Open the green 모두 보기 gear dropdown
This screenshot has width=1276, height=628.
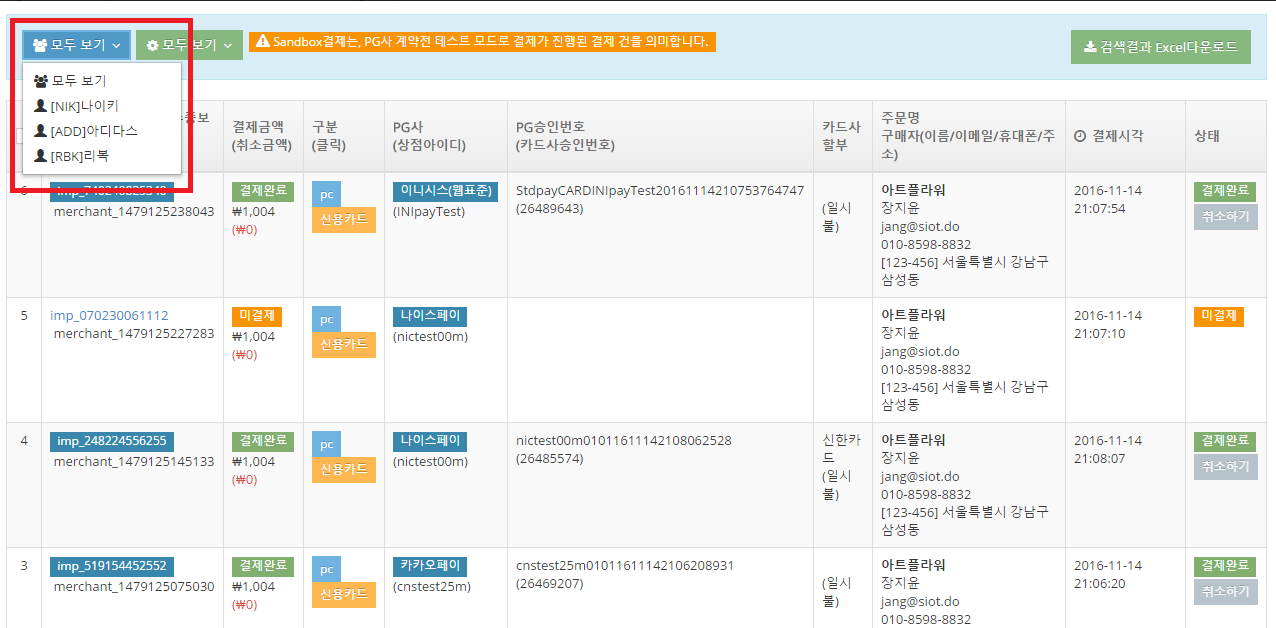(x=189, y=45)
